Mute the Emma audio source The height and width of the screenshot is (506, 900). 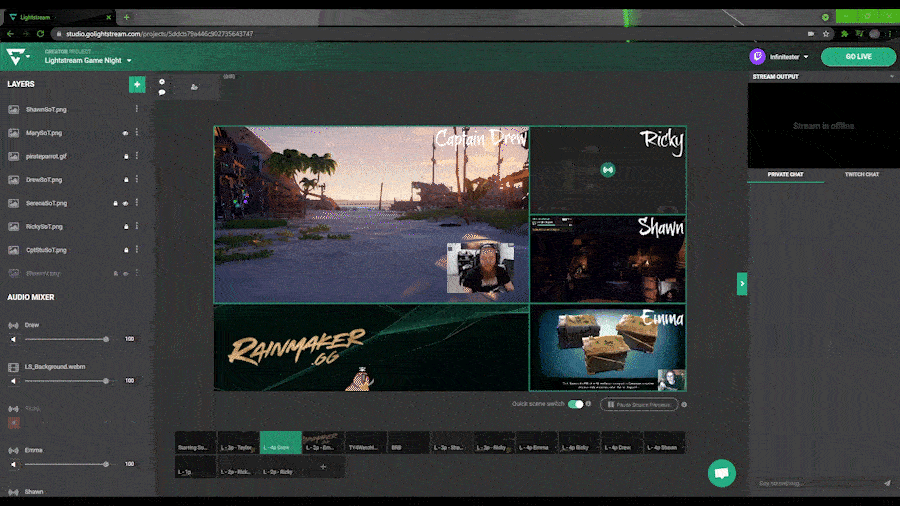click(x=13, y=465)
